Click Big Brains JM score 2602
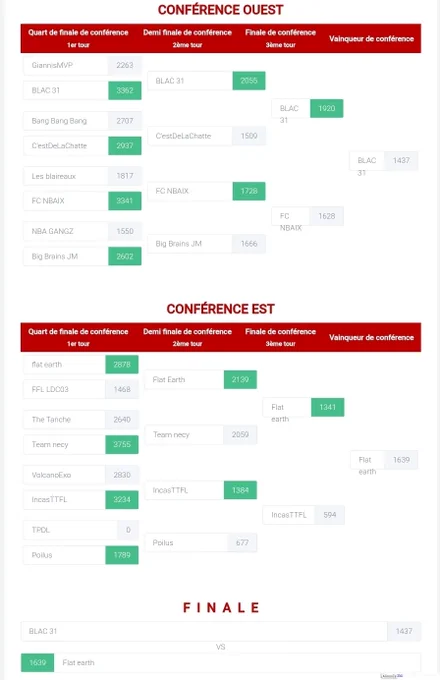440x680 pixels. point(125,256)
